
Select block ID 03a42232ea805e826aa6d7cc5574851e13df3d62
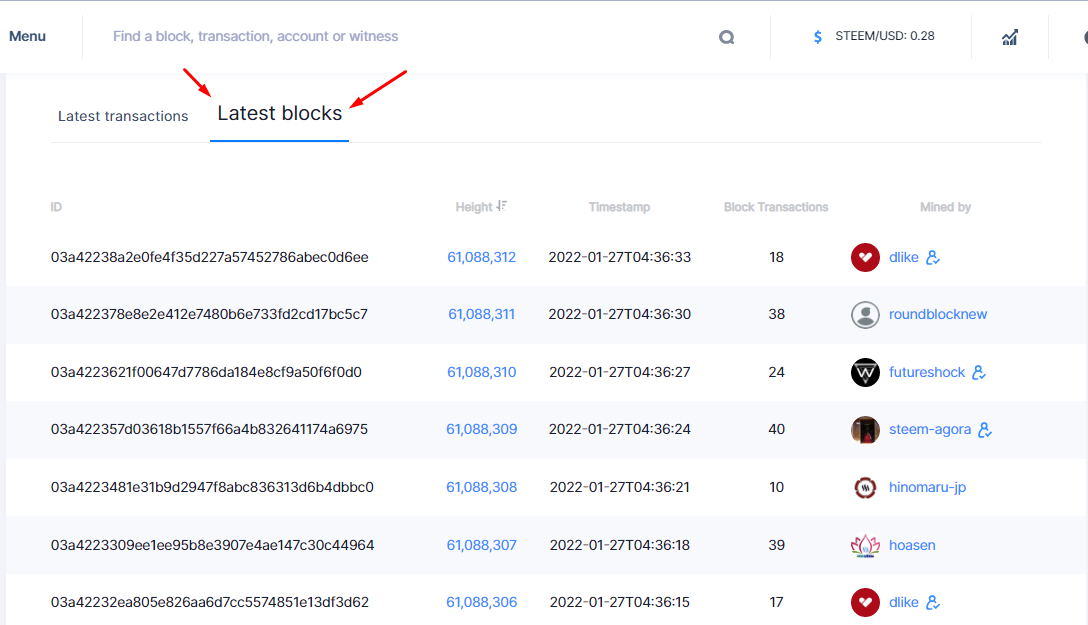click(x=210, y=602)
